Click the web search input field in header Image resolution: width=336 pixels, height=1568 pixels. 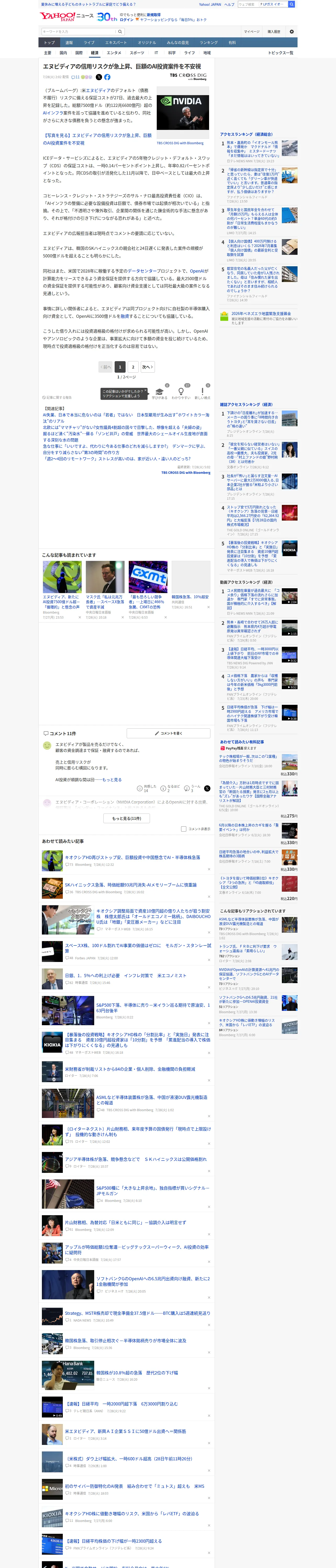tap(248, 4)
